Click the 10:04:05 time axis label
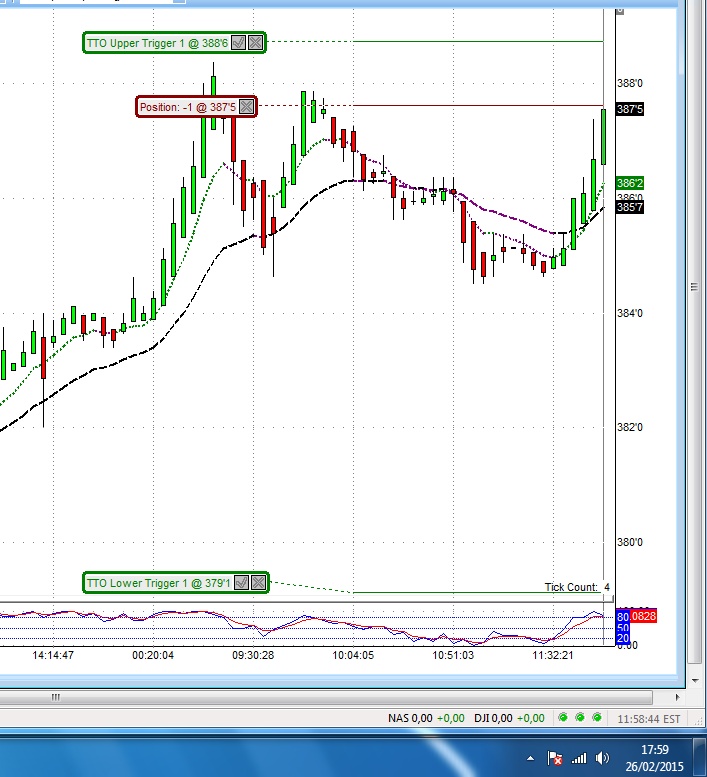Image resolution: width=707 pixels, height=777 pixels. pyautogui.click(x=353, y=655)
